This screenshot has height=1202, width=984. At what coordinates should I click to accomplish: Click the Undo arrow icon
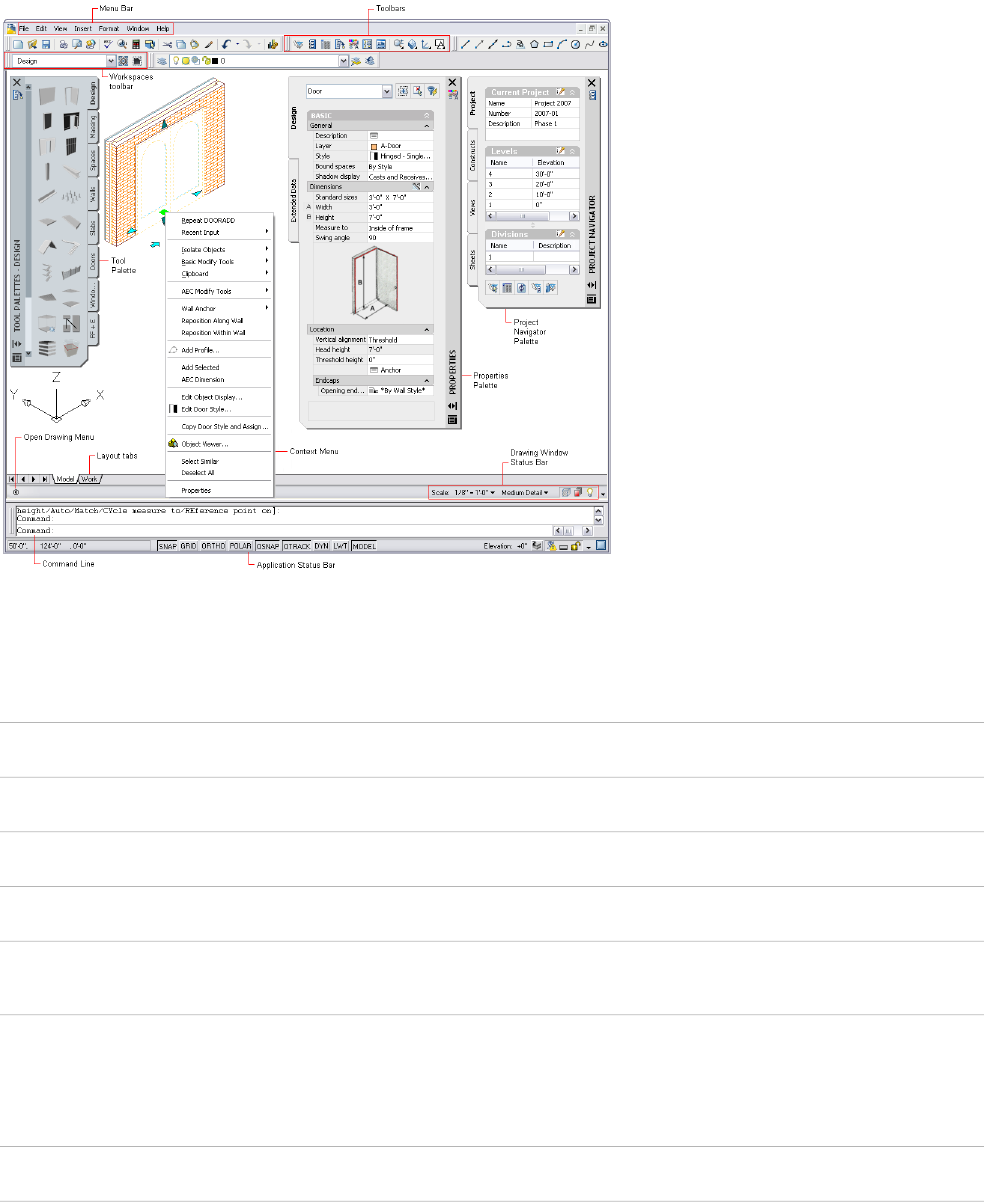tap(226, 44)
